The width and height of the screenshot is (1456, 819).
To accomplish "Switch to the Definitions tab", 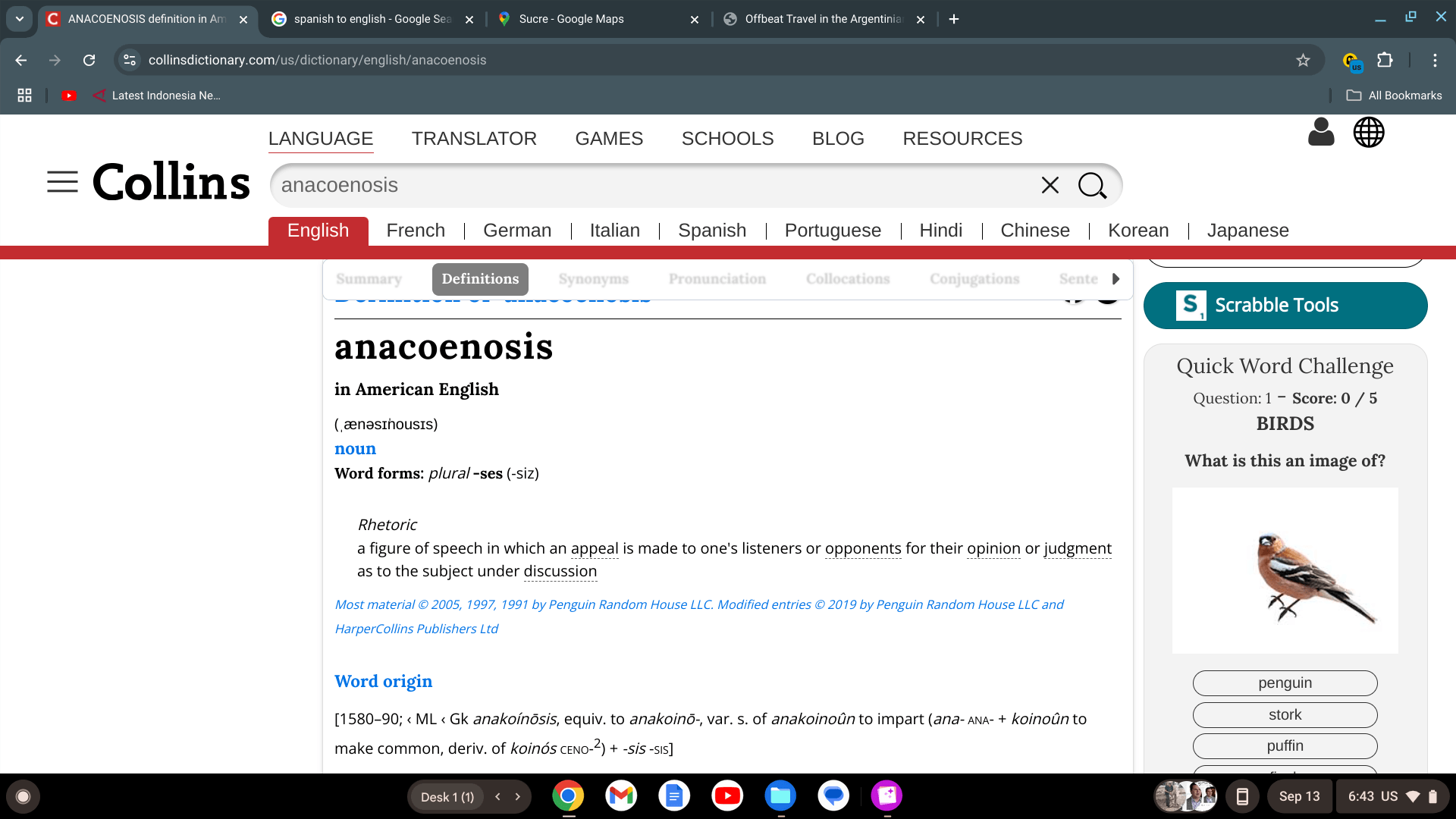I will tap(480, 278).
